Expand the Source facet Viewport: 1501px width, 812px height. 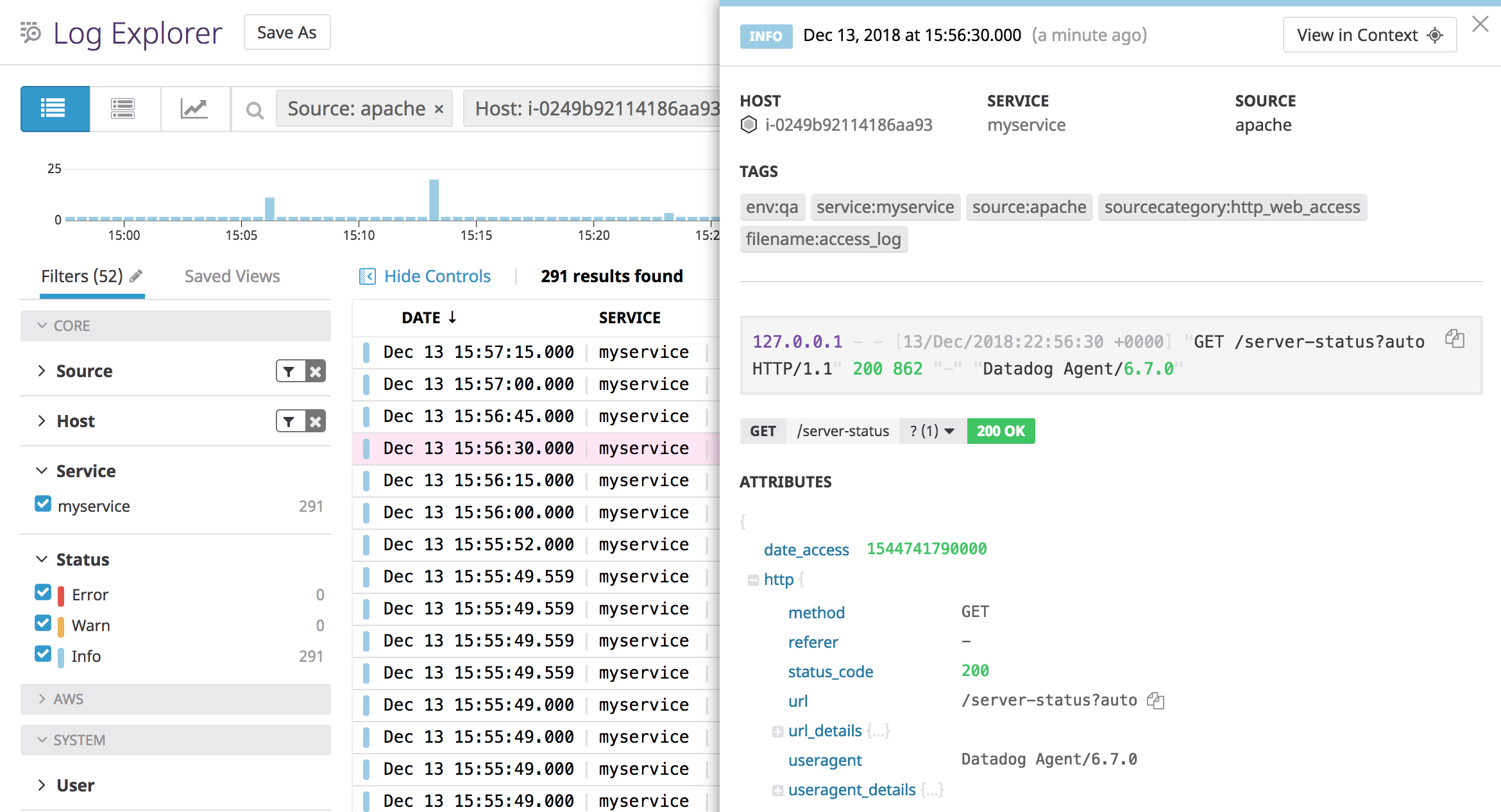[42, 371]
